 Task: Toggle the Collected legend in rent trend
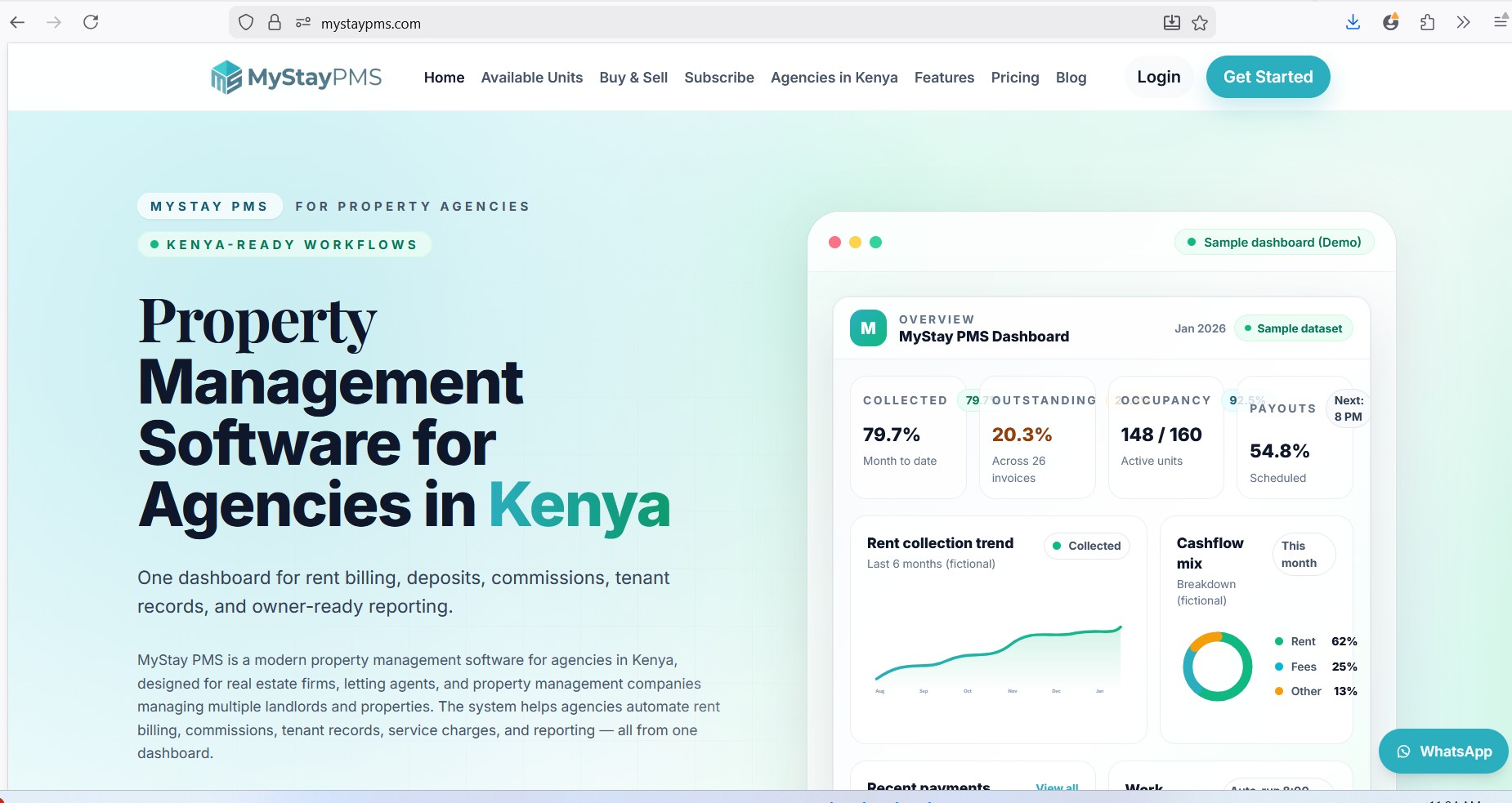1086,546
